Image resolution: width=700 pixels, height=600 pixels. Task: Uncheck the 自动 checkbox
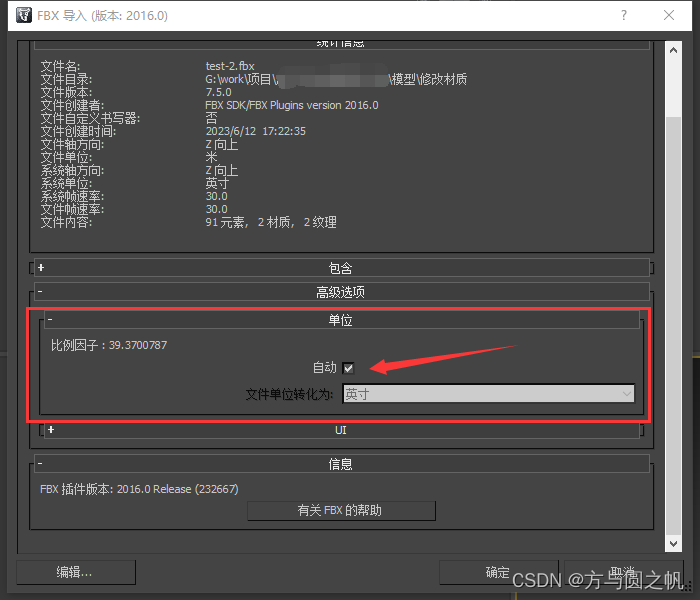(x=348, y=368)
